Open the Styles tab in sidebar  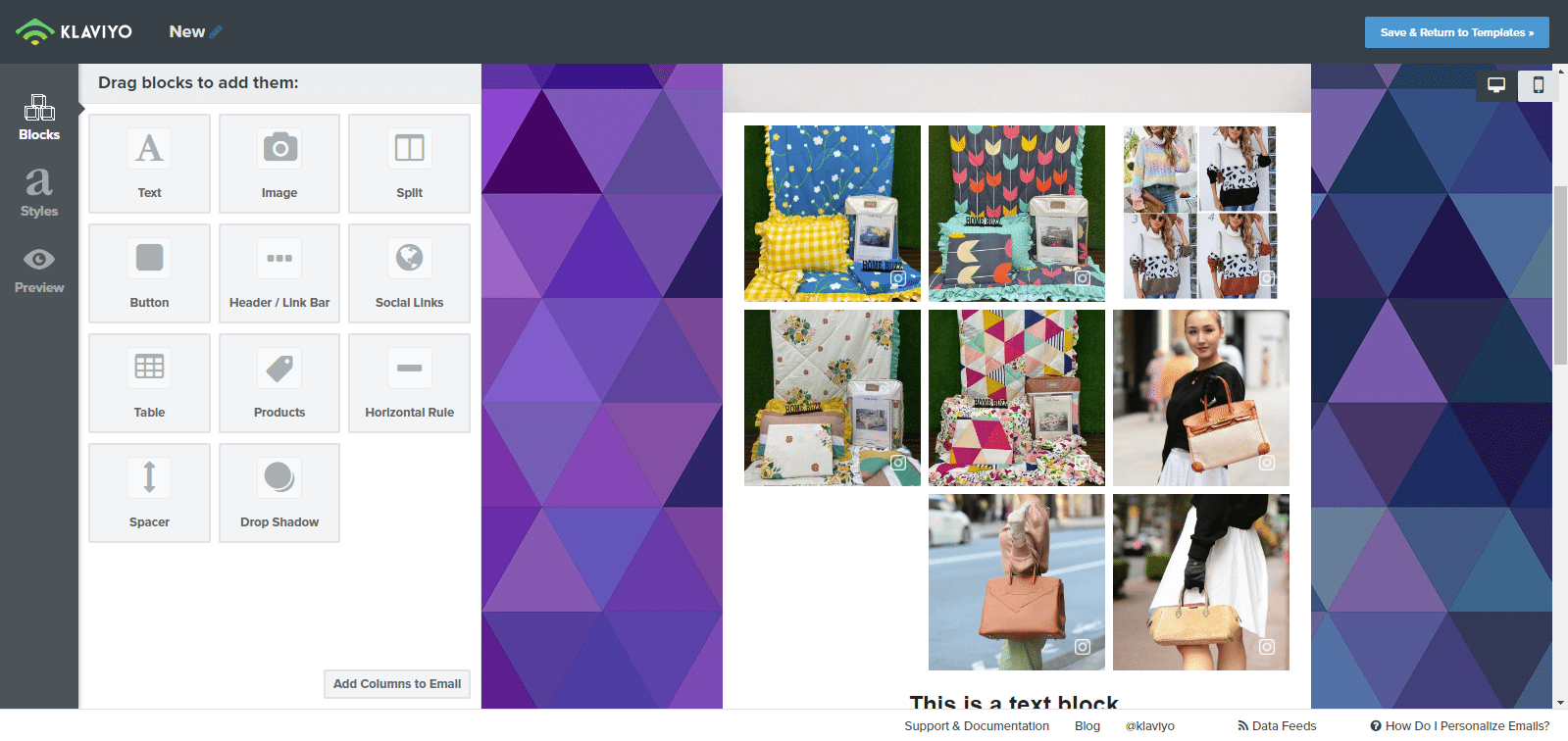pyautogui.click(x=39, y=192)
